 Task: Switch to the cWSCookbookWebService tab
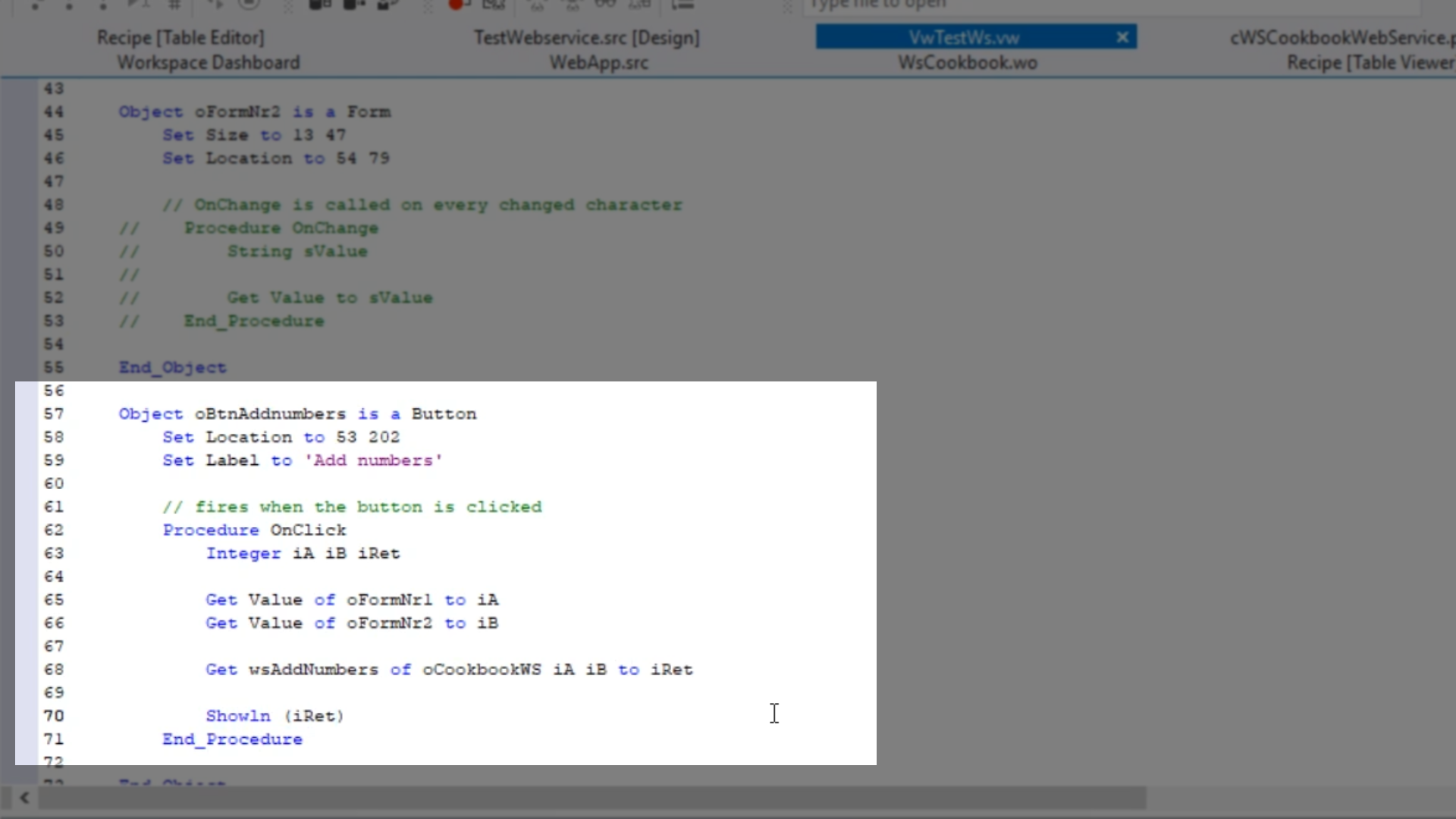(1341, 38)
